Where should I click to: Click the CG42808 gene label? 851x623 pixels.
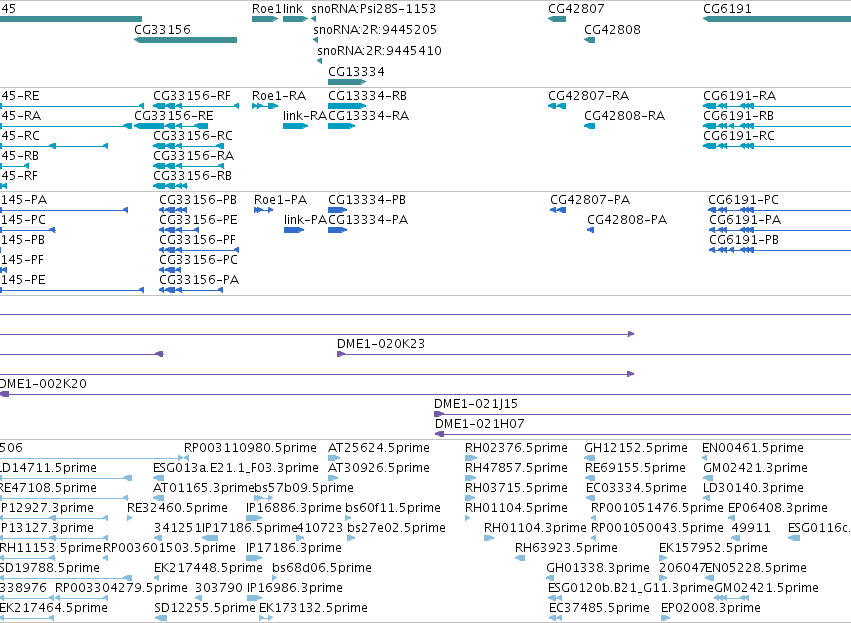click(612, 30)
